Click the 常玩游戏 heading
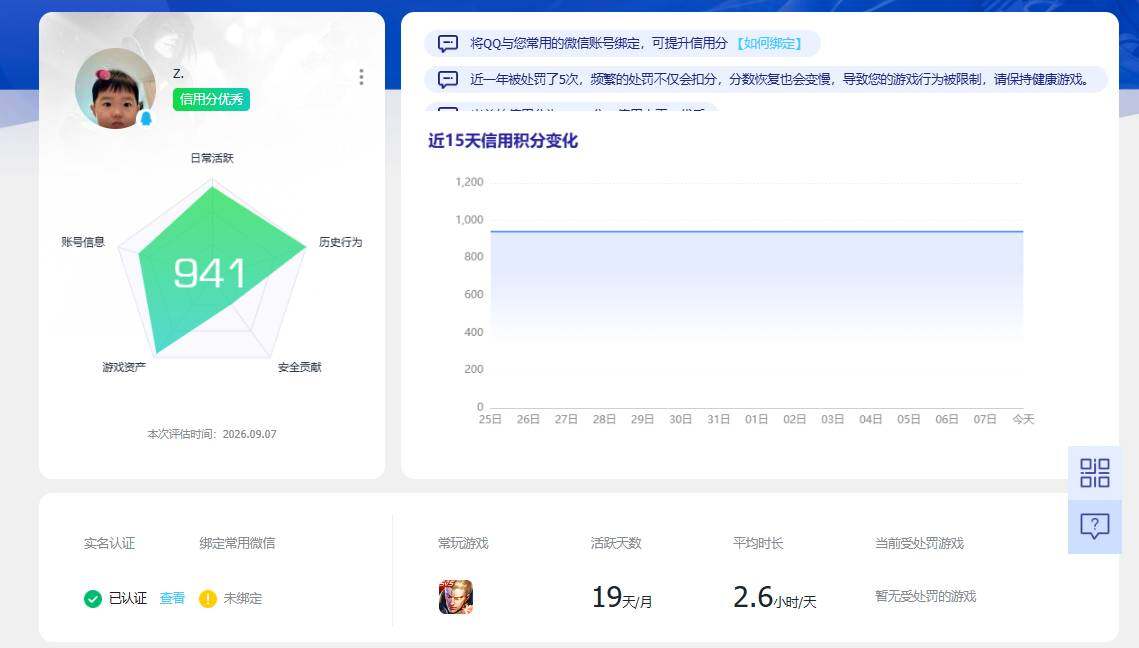Image resolution: width=1139 pixels, height=648 pixels. pyautogui.click(x=463, y=543)
